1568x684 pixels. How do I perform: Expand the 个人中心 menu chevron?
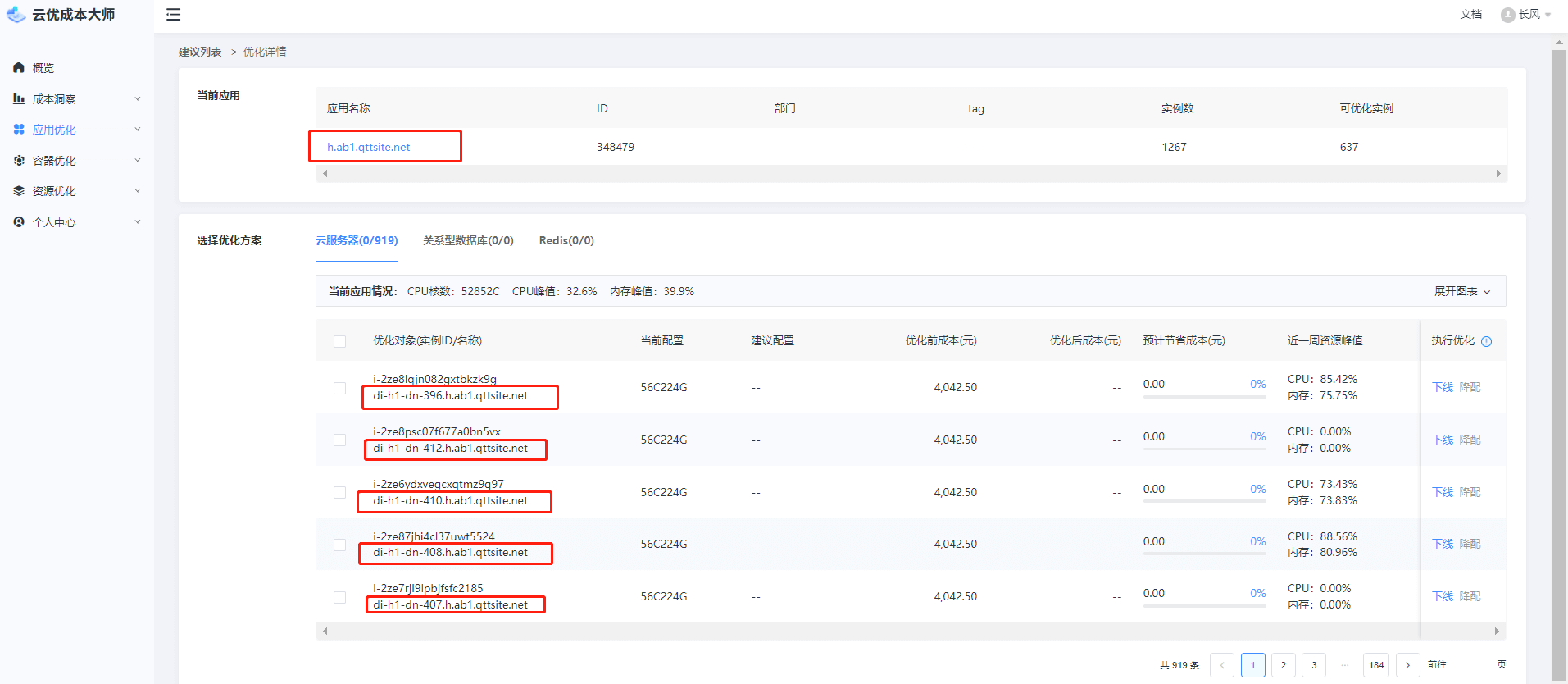pos(138,221)
